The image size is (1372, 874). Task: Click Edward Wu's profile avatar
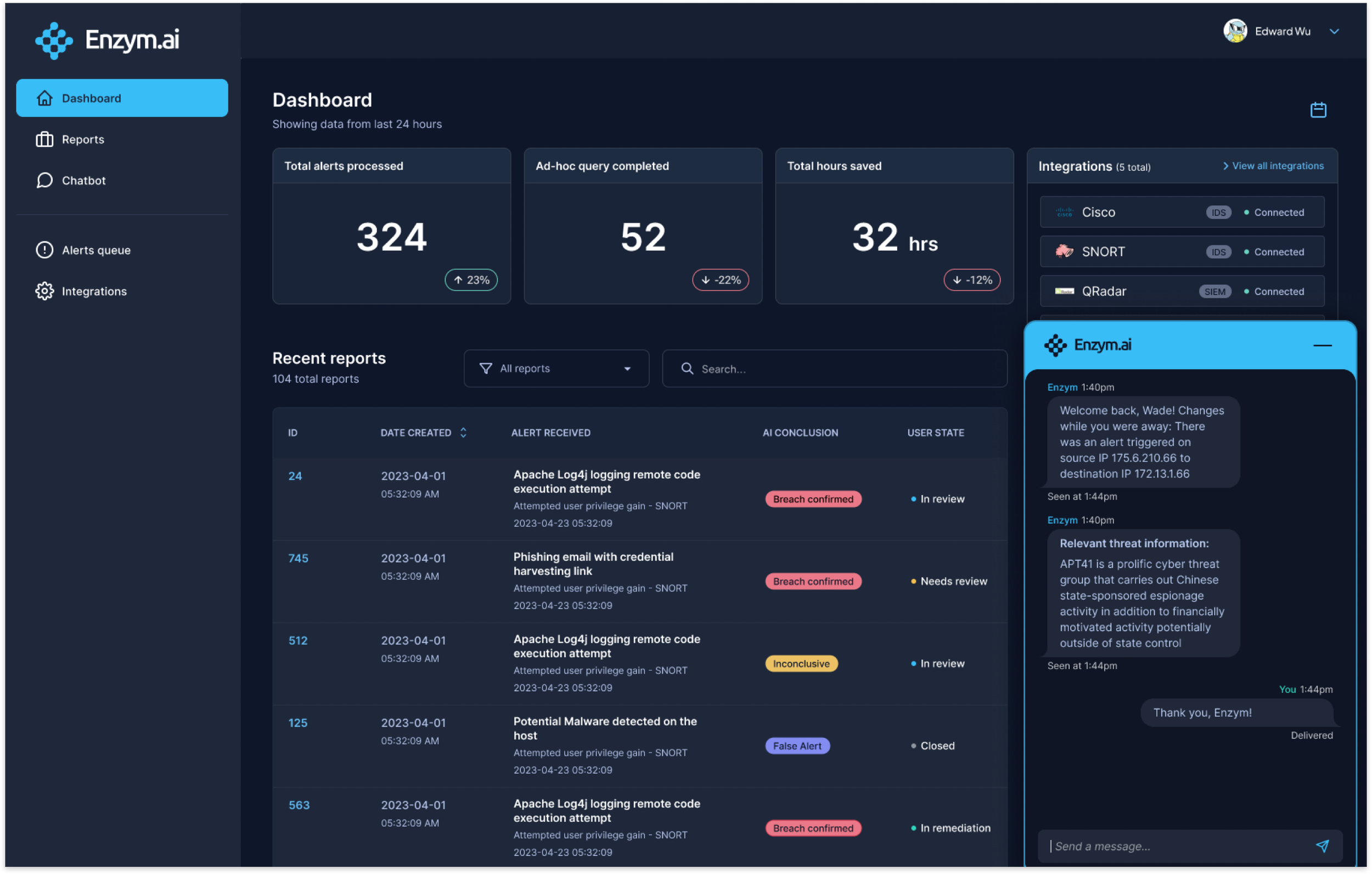[x=1235, y=31]
